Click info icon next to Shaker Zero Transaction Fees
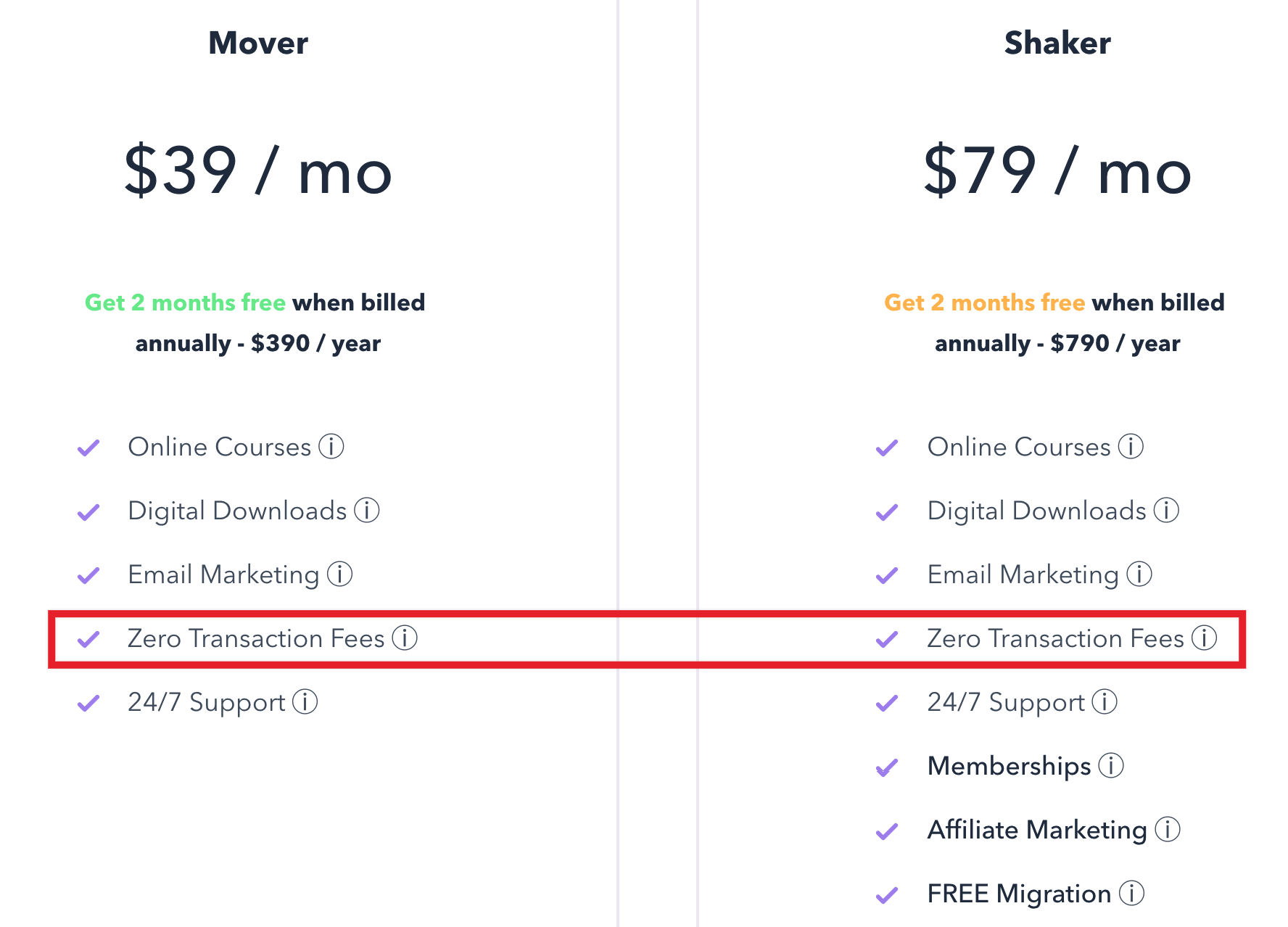 point(1205,638)
